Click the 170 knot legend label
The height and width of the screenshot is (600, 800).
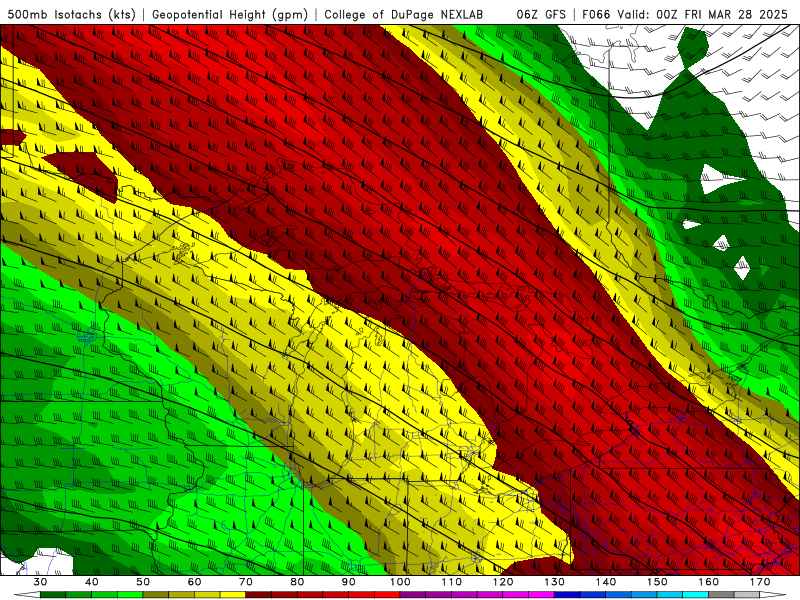point(760,582)
